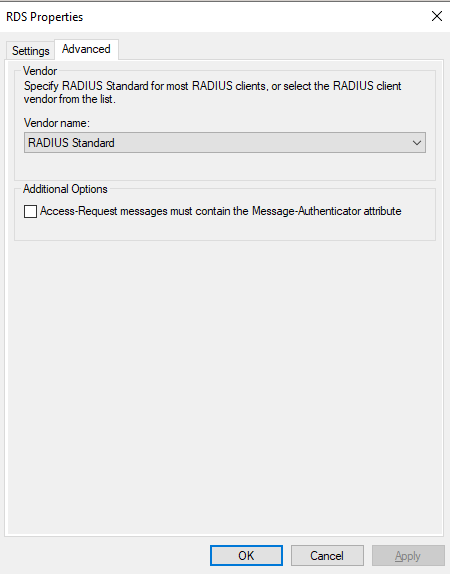Click the Additional Options group heading
450x574 pixels.
pyautogui.click(x=65, y=189)
